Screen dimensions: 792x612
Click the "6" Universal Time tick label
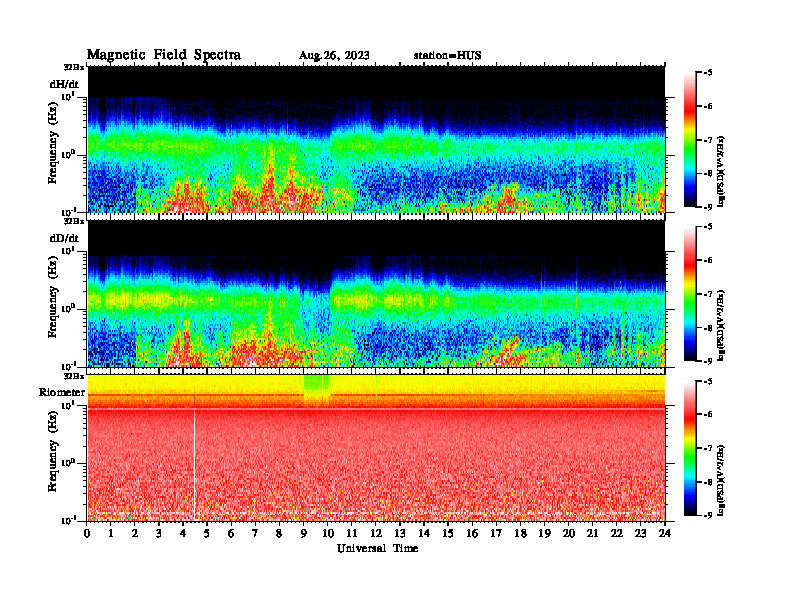231,534
